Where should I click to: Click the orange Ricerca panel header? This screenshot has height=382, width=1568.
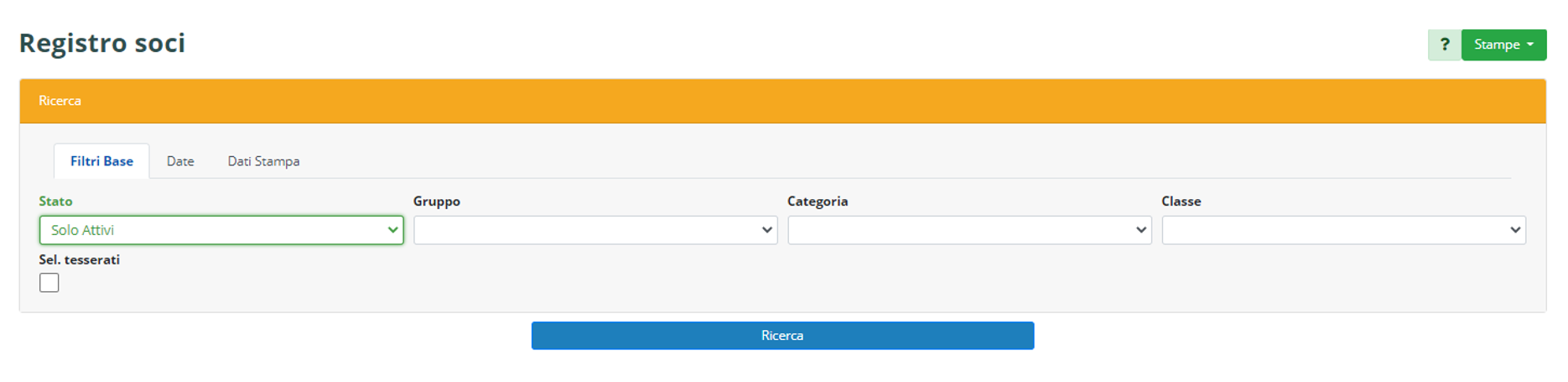coord(782,101)
